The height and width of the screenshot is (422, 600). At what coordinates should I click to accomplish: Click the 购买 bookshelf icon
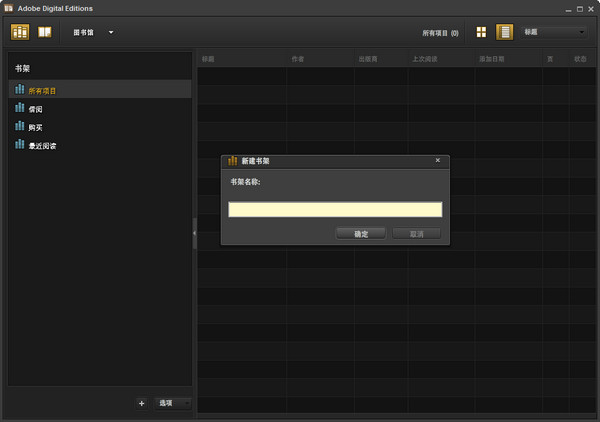(20, 126)
